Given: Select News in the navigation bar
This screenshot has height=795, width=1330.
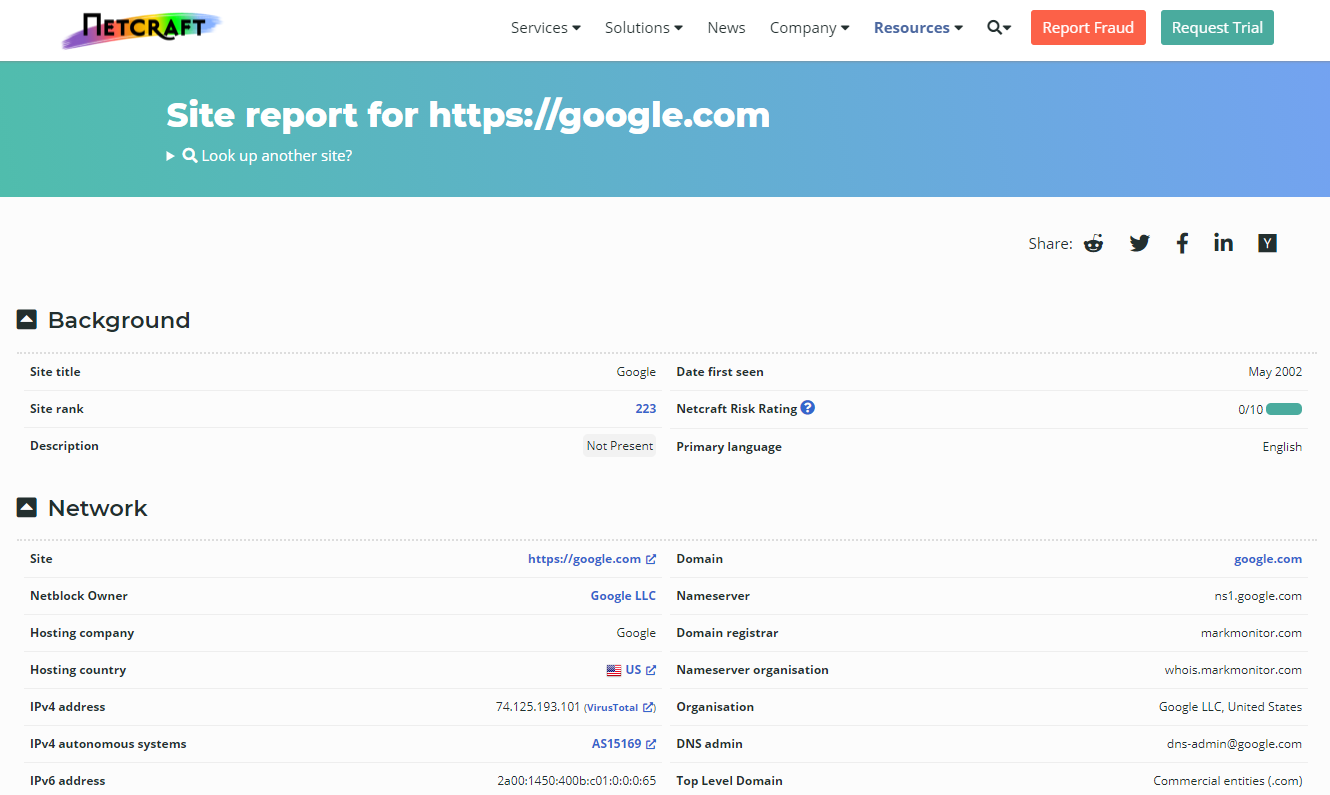Looking at the screenshot, I should point(726,27).
